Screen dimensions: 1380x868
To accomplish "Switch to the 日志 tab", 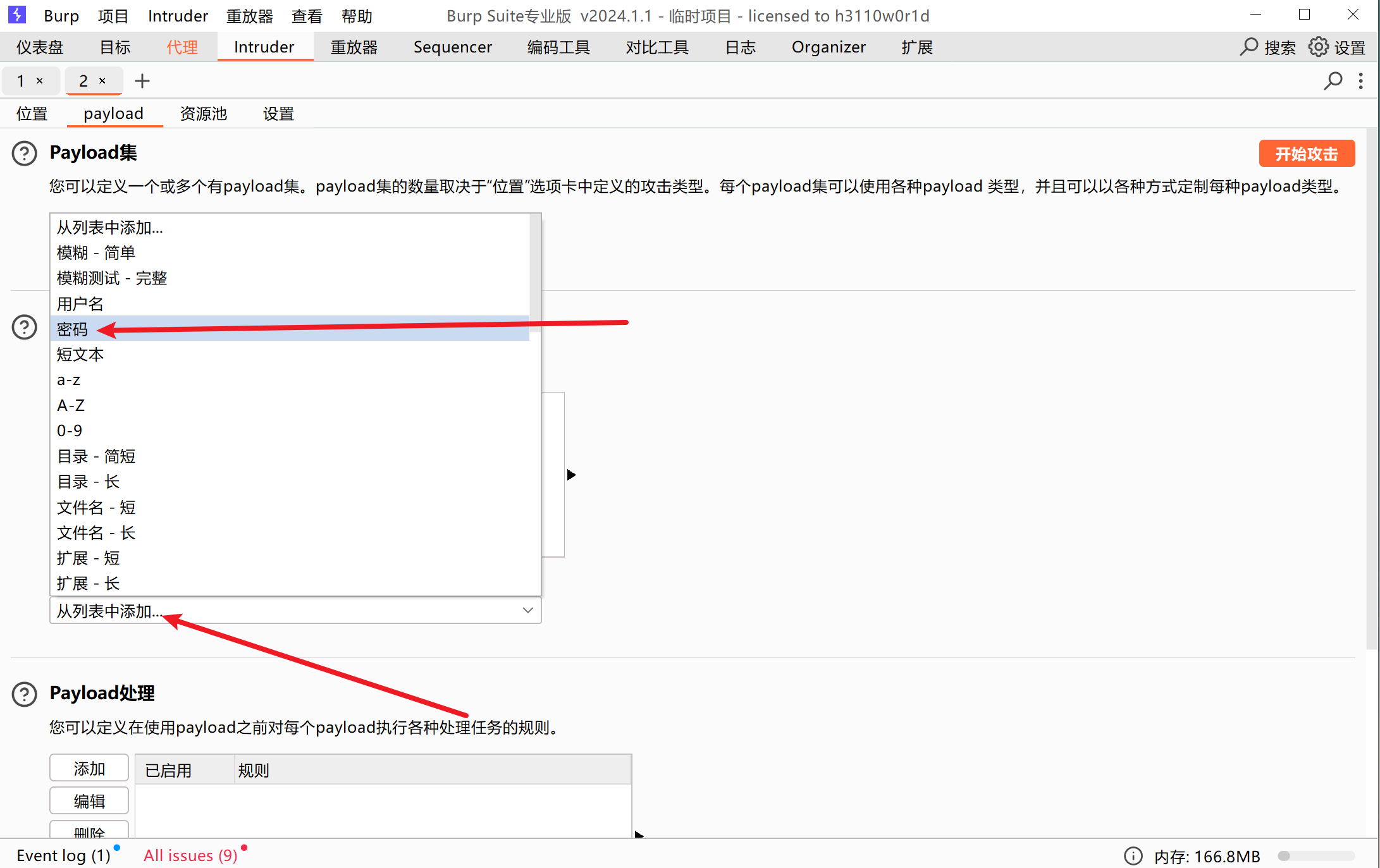I will pyautogui.click(x=741, y=47).
